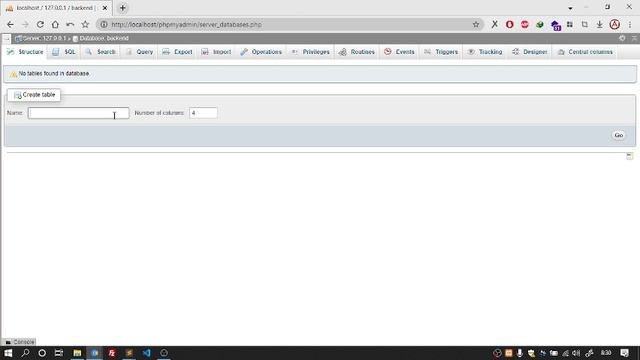The image size is (640, 360).
Task: Click the collapse top menu icon
Action: point(634,38)
